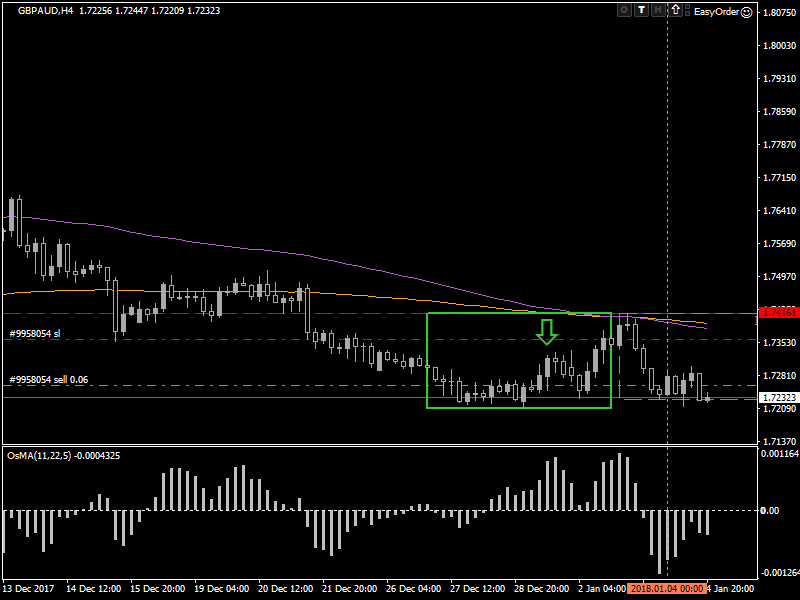Click the EasyOrder smiley face icon
800x600 pixels.
[746, 12]
